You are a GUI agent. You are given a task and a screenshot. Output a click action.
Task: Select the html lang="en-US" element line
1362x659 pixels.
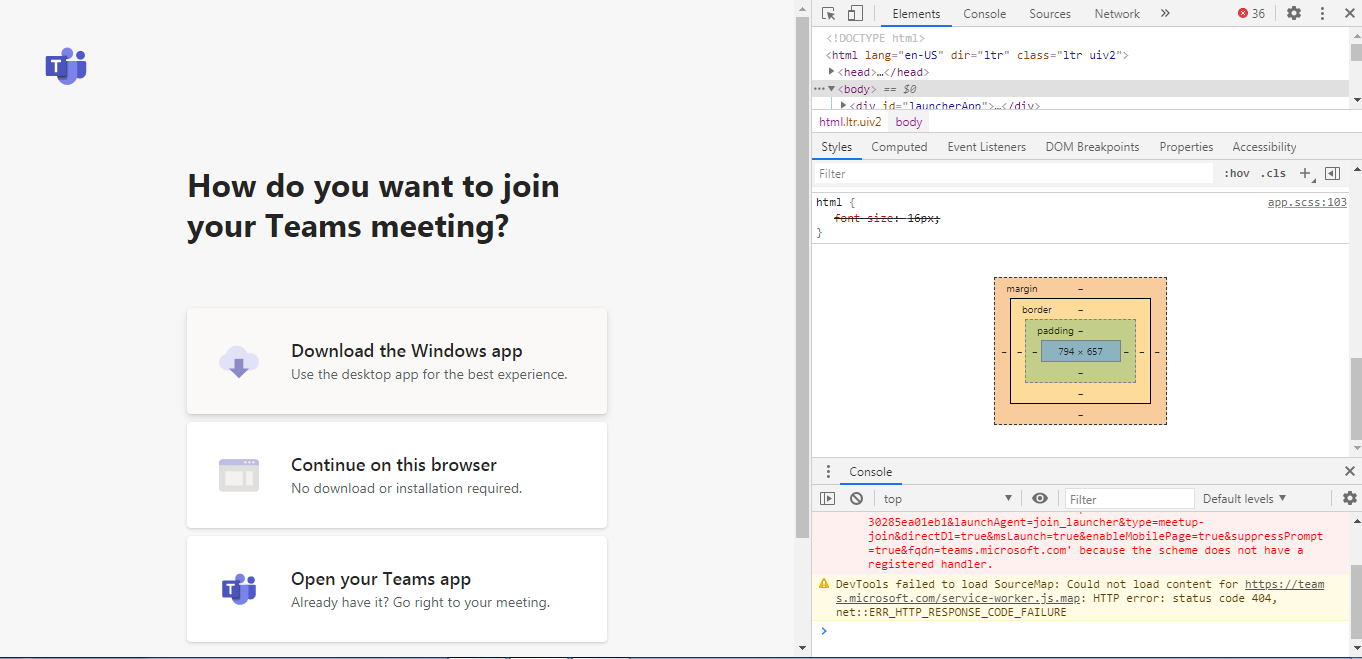[976, 55]
